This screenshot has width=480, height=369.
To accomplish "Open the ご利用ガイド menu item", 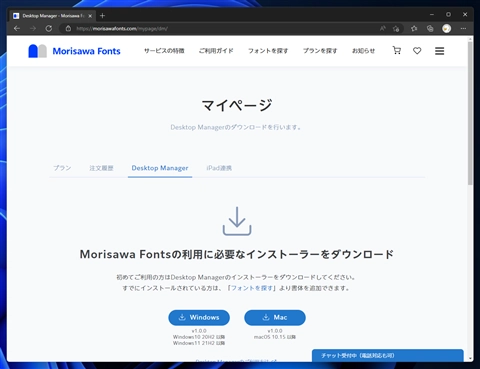I will coord(216,51).
